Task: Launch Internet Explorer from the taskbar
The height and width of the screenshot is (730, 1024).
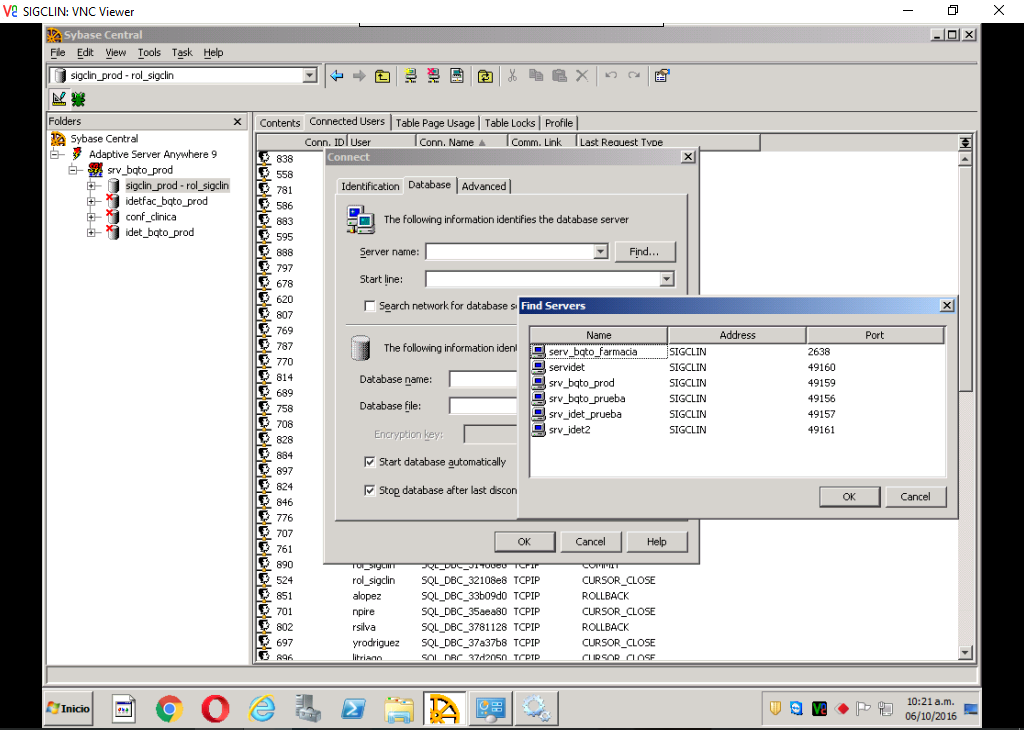Action: [261, 708]
